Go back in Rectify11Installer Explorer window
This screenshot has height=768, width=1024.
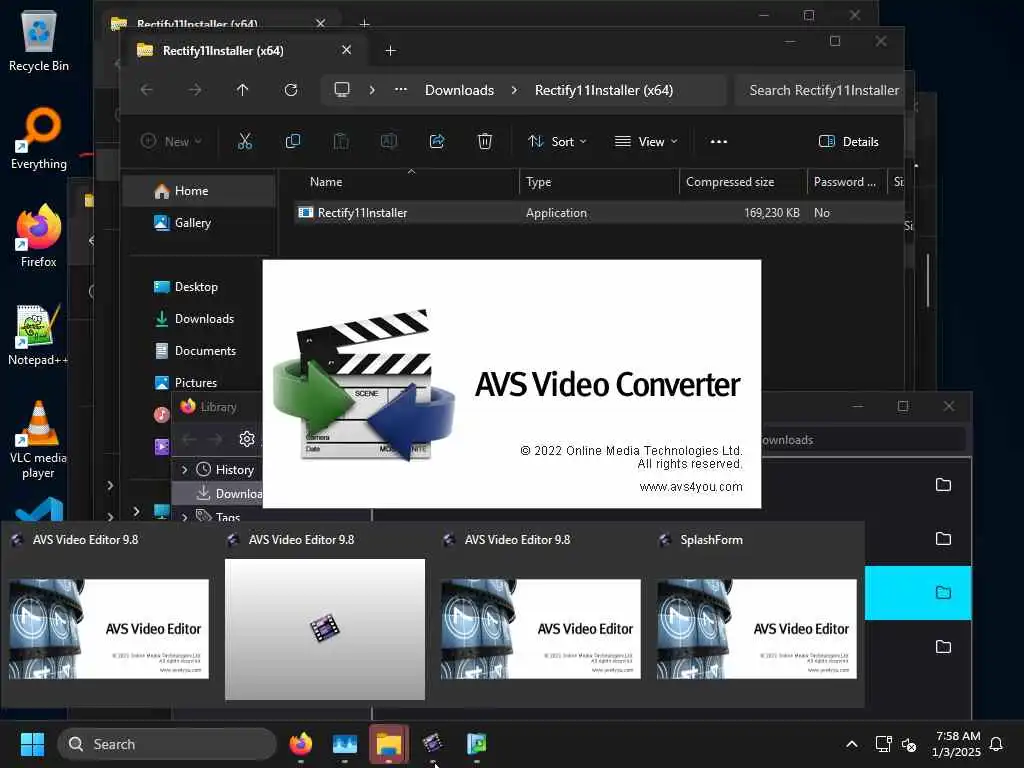(147, 90)
